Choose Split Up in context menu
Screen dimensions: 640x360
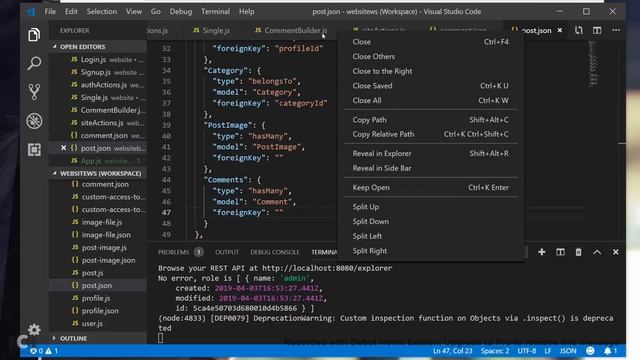pyautogui.click(x=431, y=207)
